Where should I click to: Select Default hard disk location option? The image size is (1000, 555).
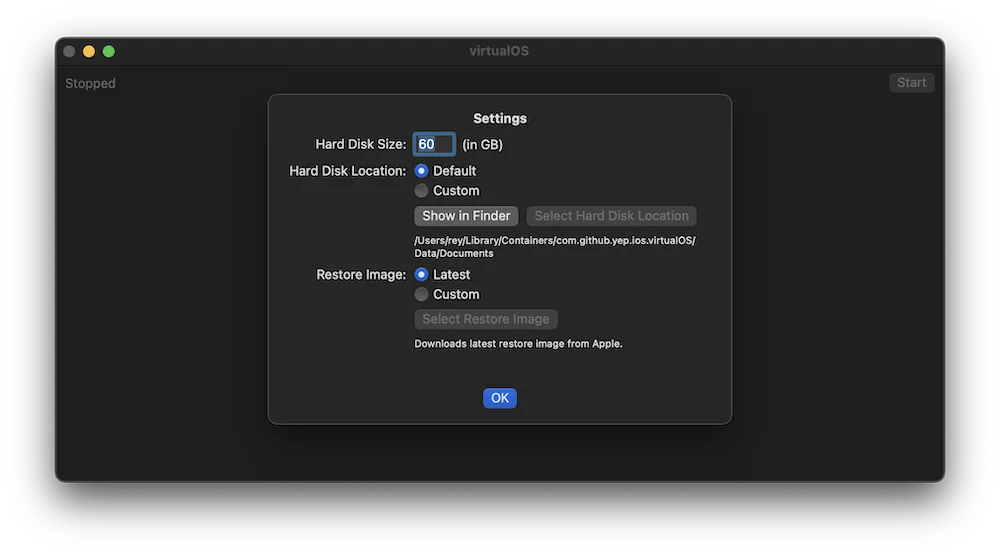point(422,171)
